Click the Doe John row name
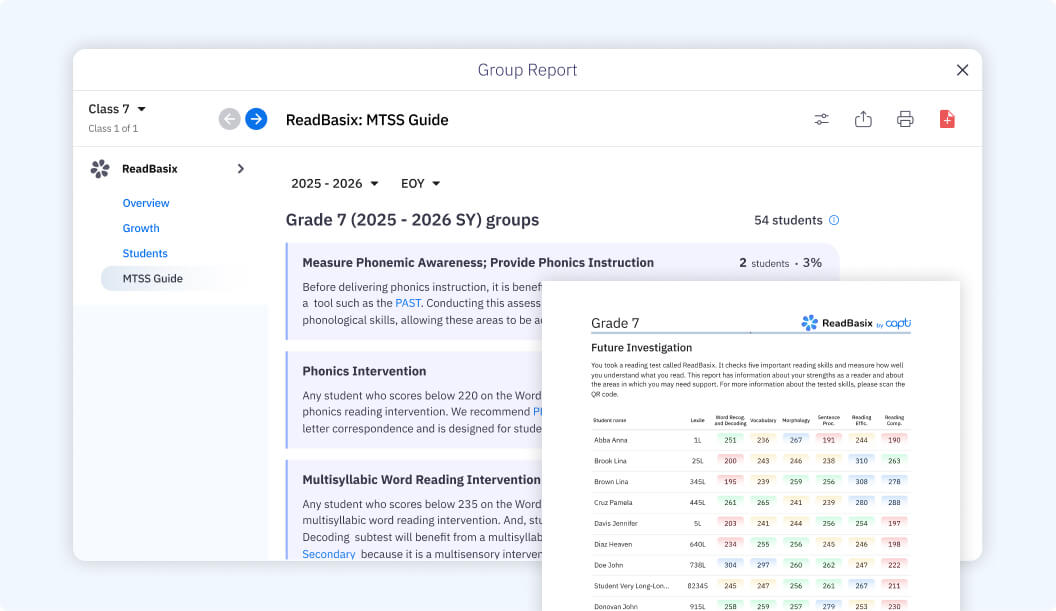 coord(608,565)
